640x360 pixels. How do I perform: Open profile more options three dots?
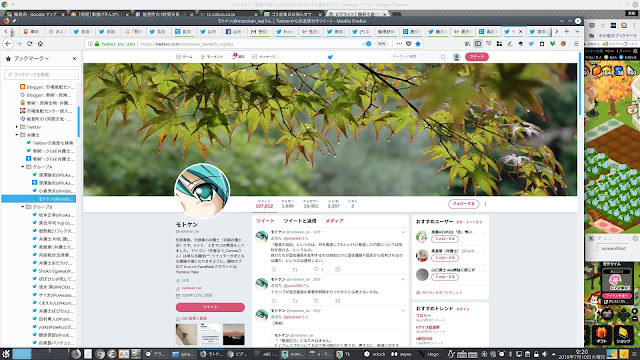[x=485, y=204]
